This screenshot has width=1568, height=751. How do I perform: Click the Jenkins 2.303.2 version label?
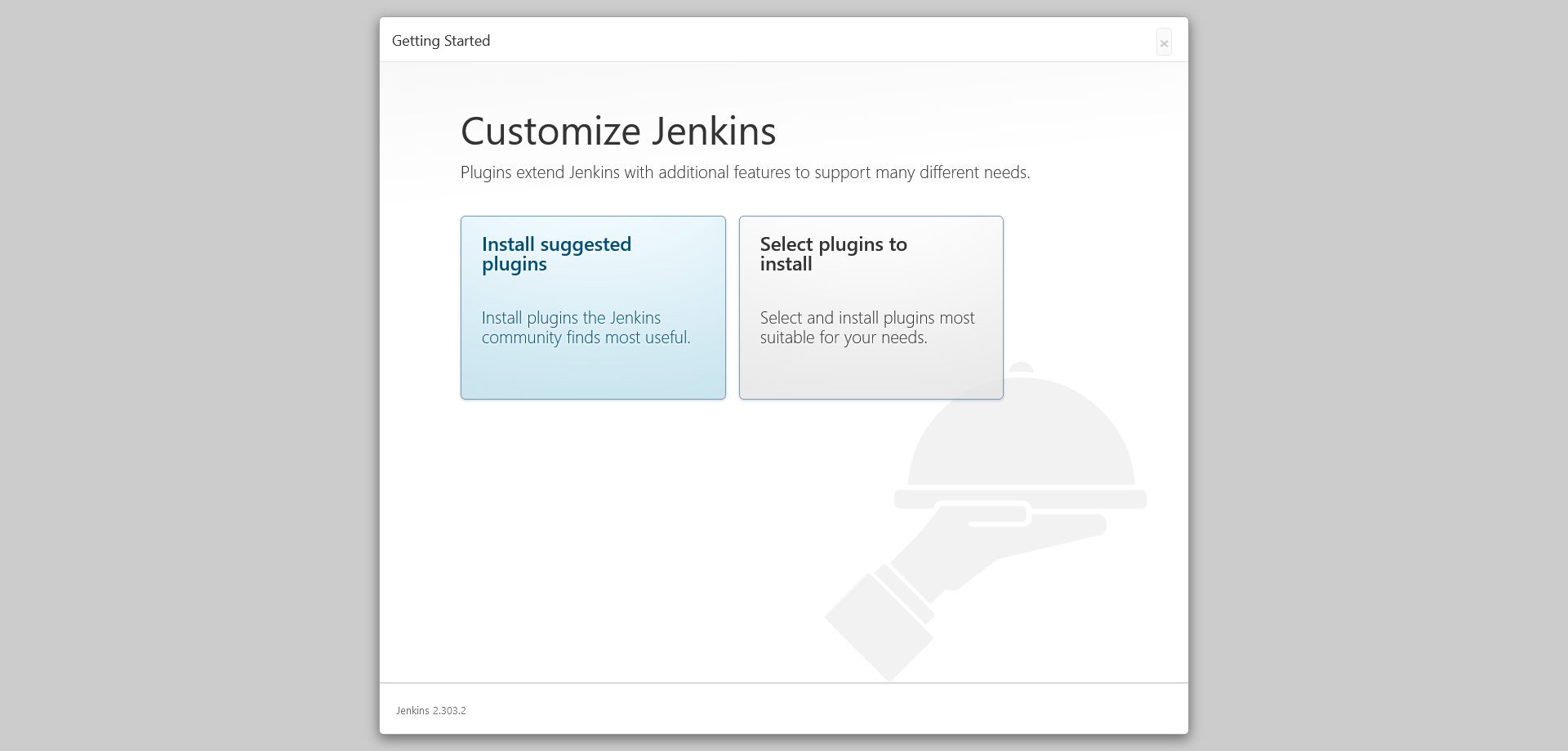coord(430,710)
